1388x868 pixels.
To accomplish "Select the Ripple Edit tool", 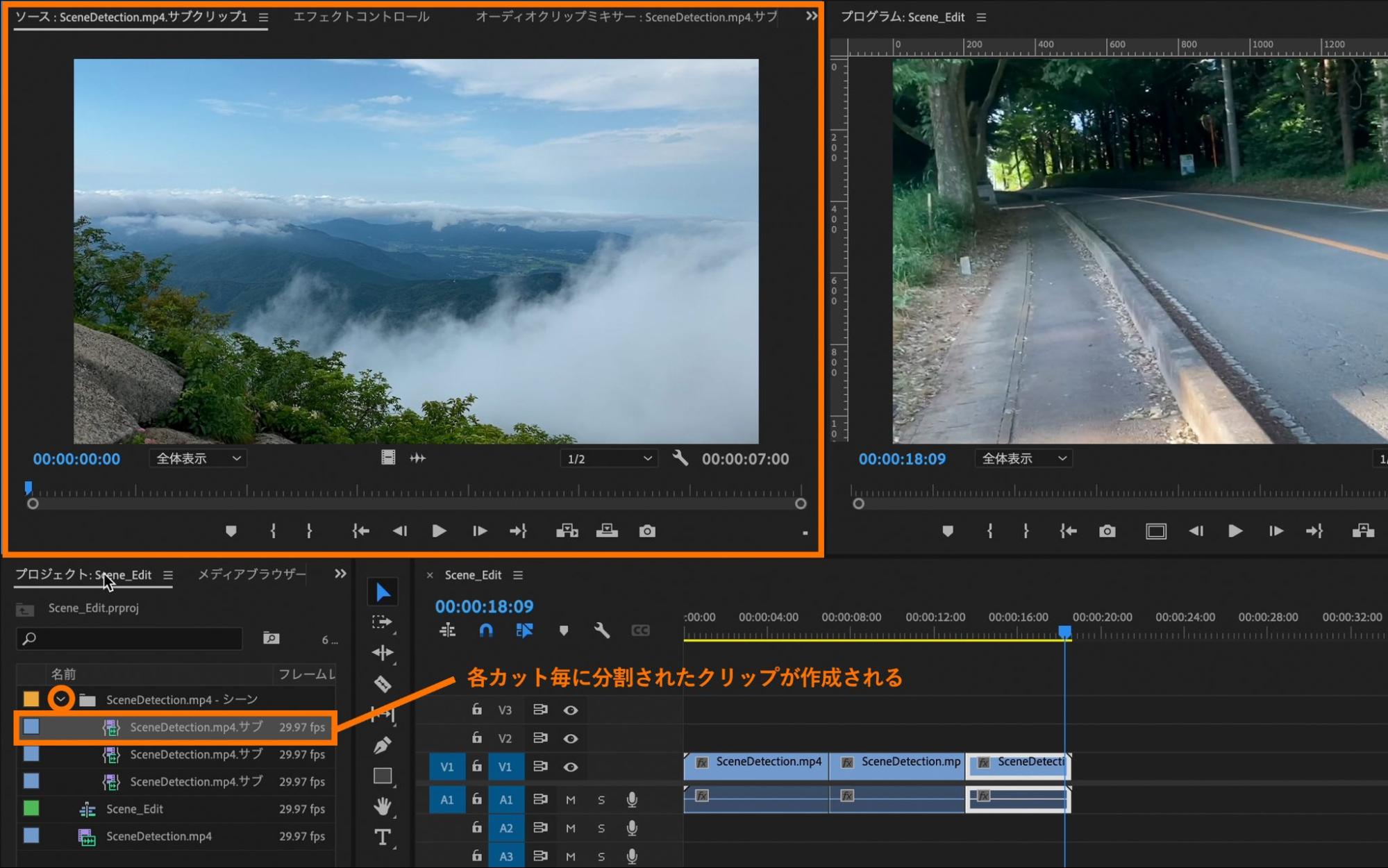I will [x=383, y=652].
